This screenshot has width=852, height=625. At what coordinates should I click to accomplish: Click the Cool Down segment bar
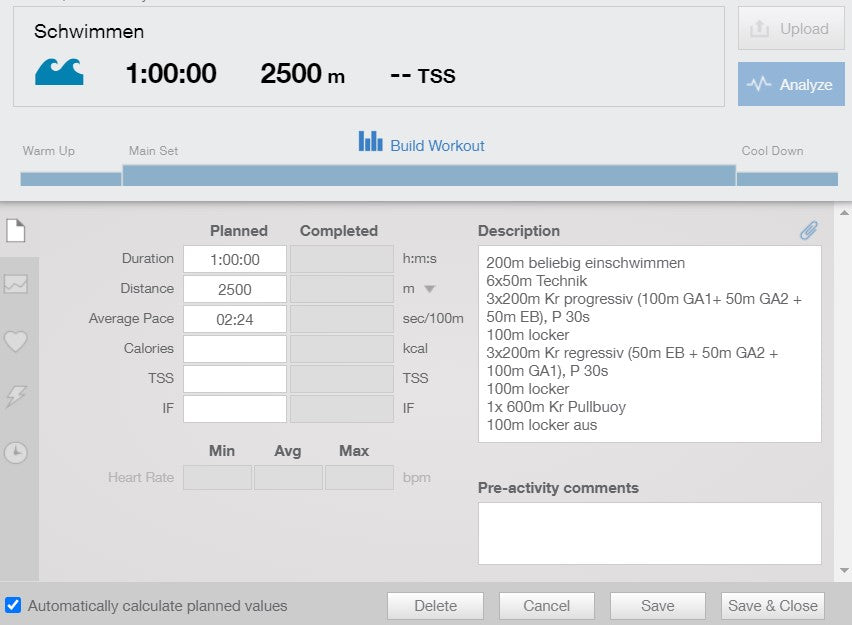click(x=788, y=178)
